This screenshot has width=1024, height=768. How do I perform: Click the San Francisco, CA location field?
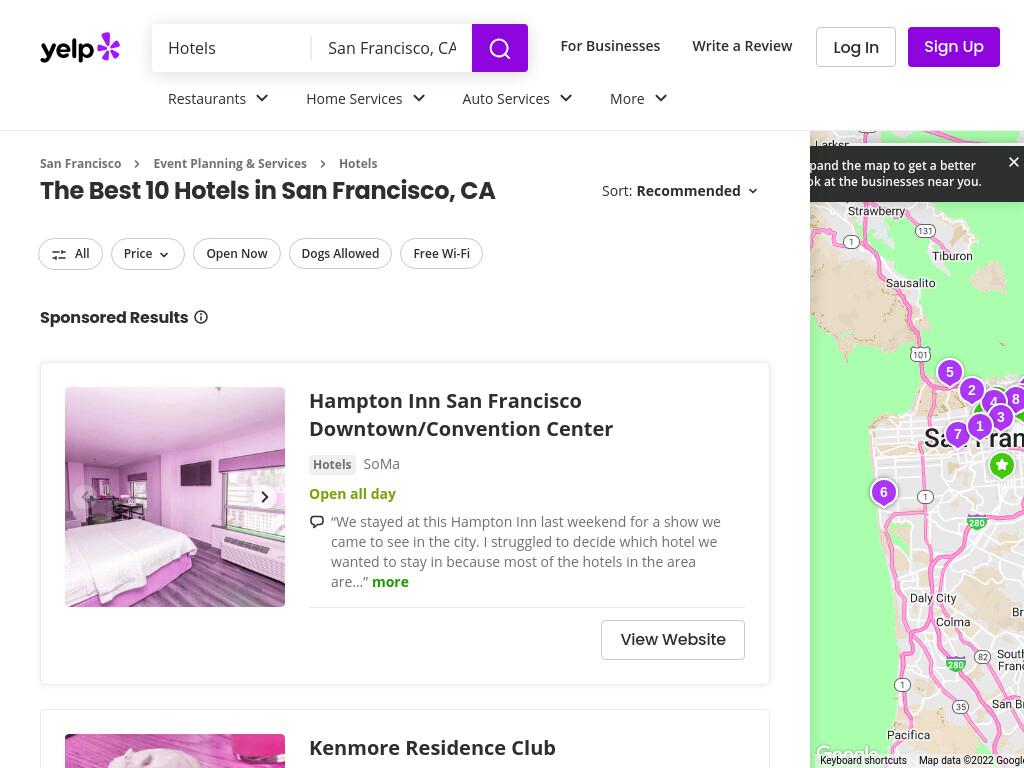(392, 48)
